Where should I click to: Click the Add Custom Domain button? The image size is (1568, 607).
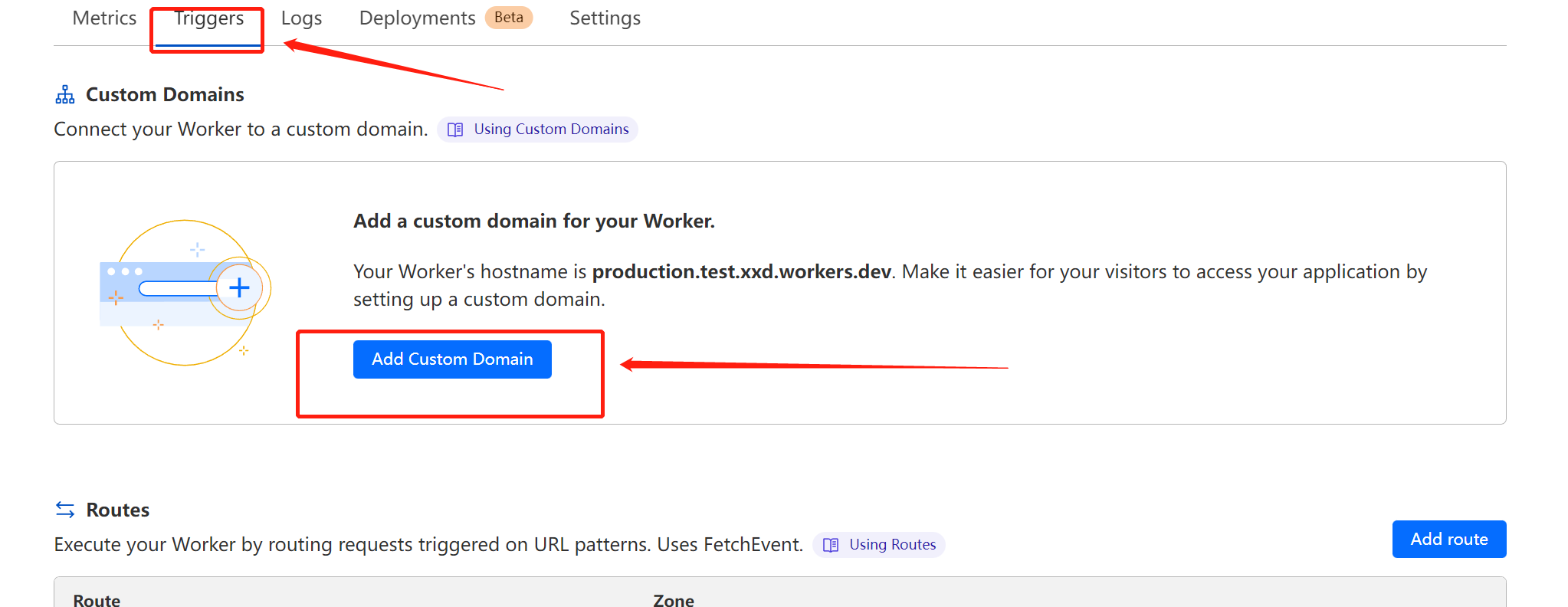(452, 359)
